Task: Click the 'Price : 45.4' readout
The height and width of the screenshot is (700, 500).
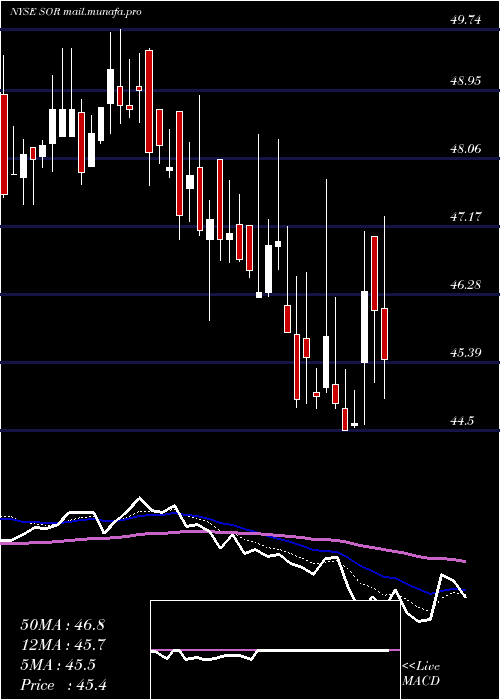Action: pos(63,685)
